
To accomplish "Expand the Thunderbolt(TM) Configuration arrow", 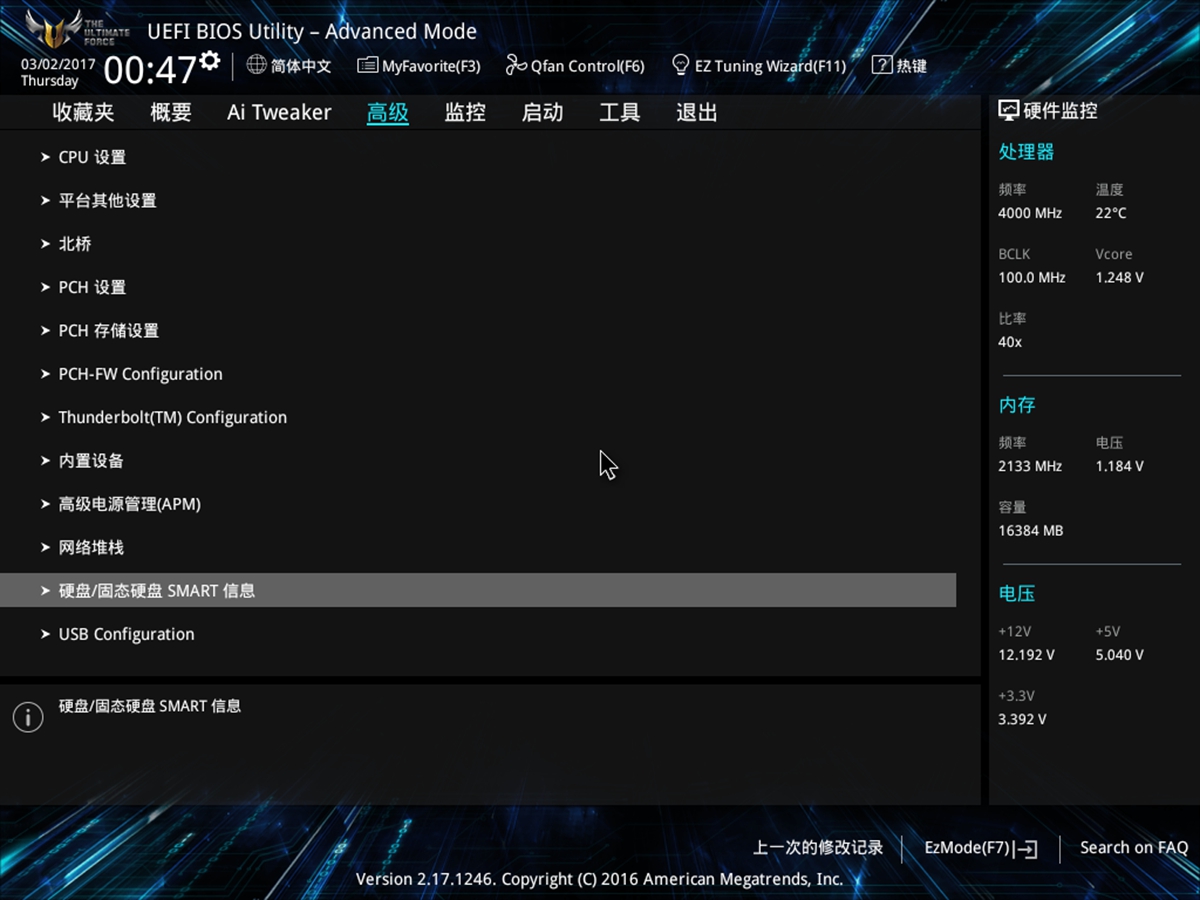I will click(46, 417).
